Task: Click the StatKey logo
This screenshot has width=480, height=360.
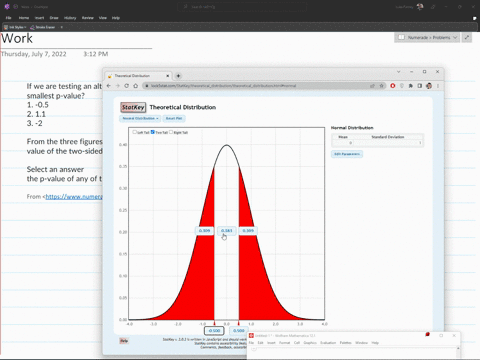Action: (x=133, y=107)
